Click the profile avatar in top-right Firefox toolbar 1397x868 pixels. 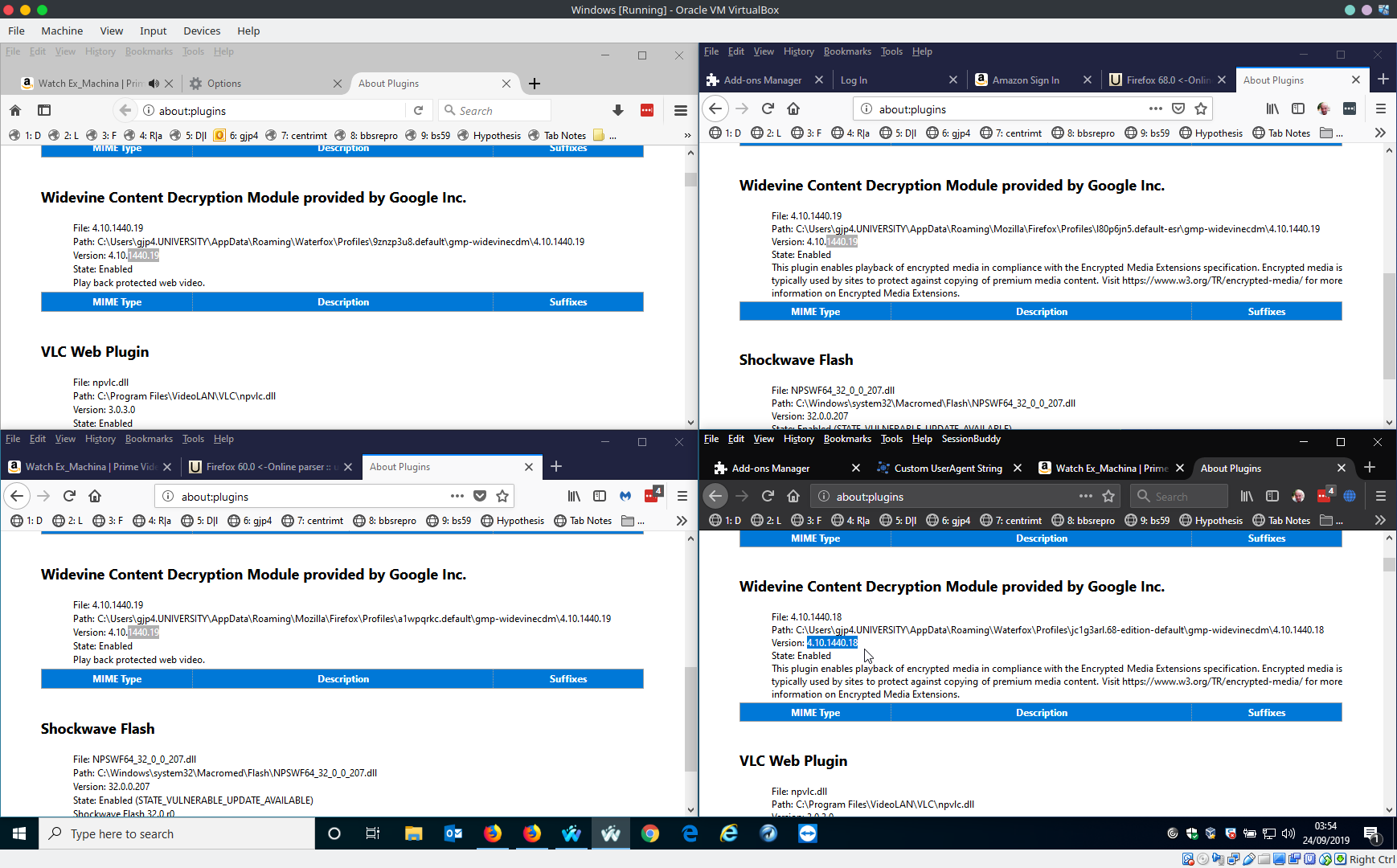coord(1324,108)
